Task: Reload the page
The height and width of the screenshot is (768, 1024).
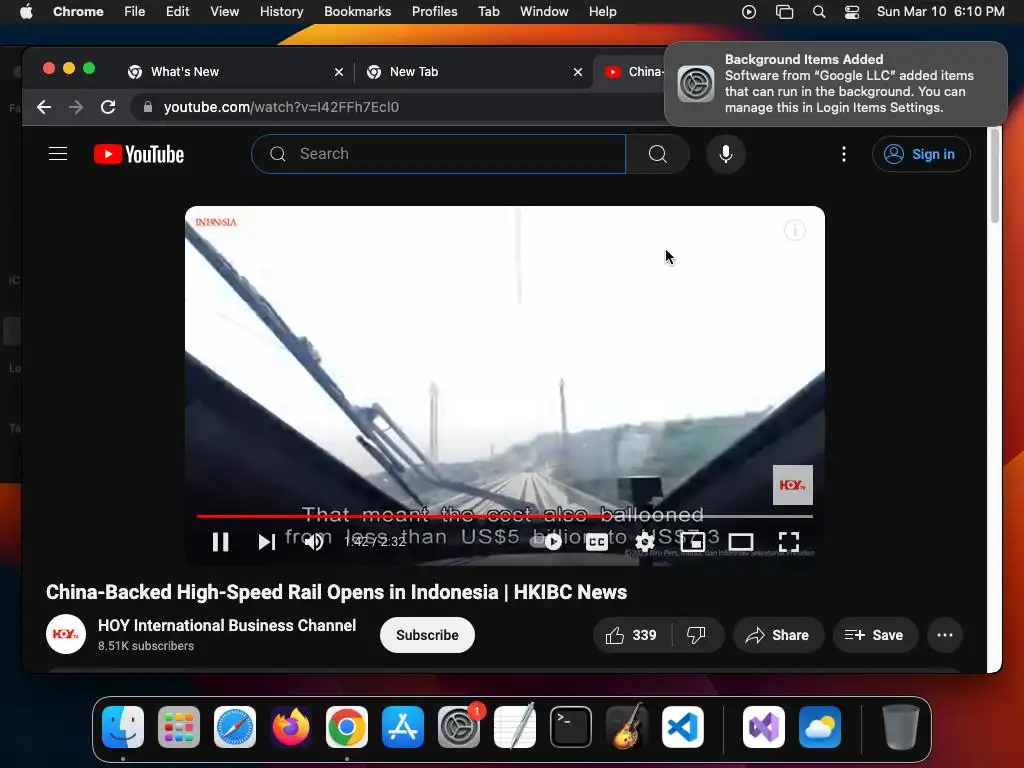Action: [108, 107]
